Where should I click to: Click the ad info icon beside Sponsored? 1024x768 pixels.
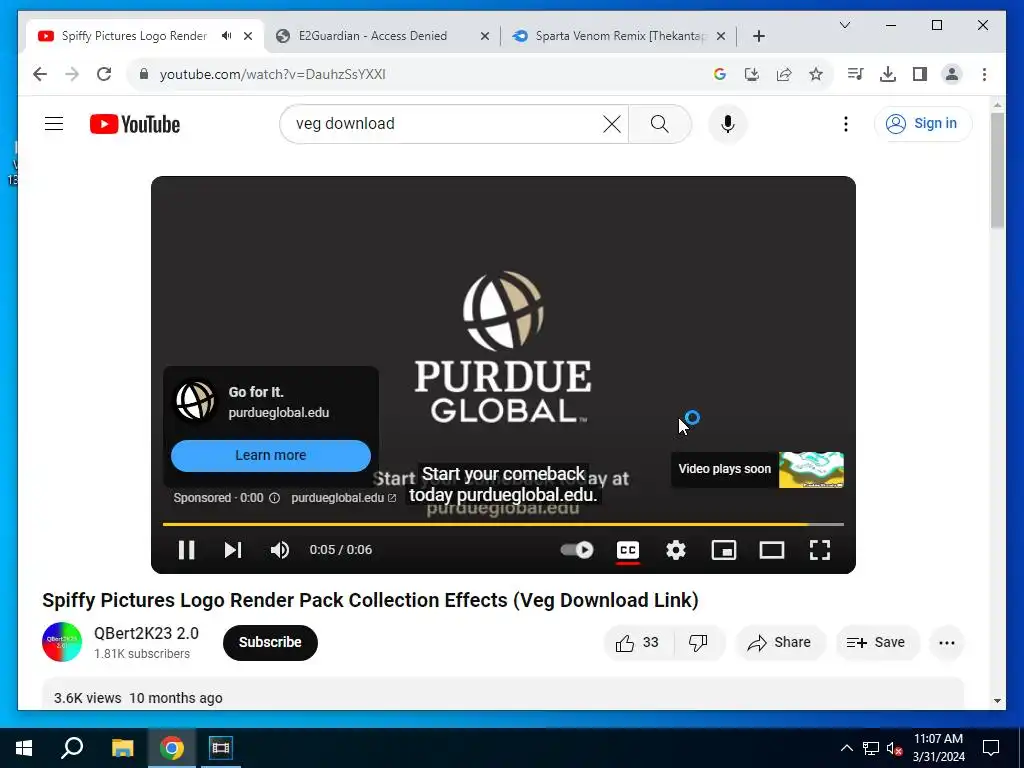coord(274,498)
